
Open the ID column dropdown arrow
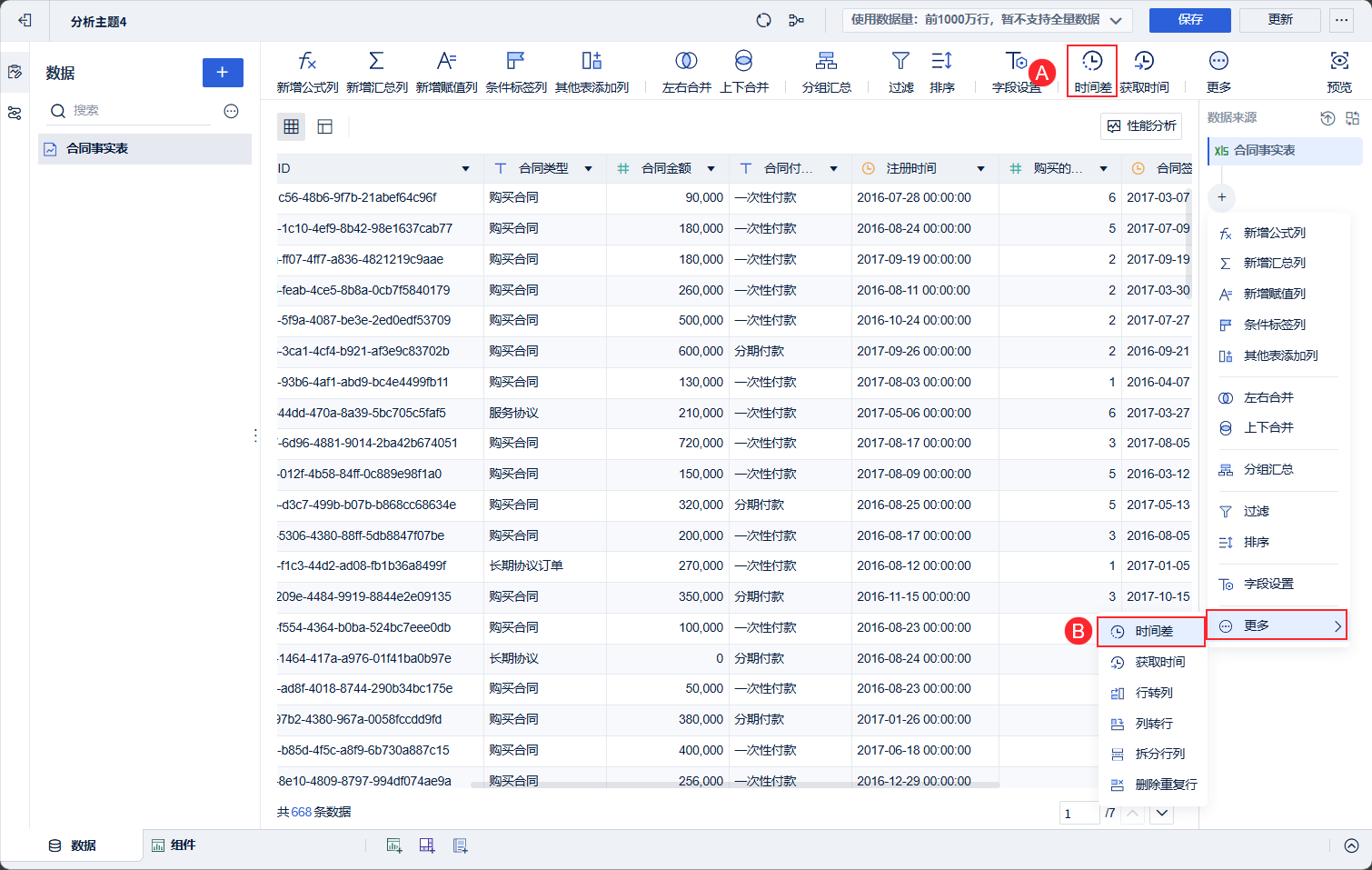click(466, 169)
